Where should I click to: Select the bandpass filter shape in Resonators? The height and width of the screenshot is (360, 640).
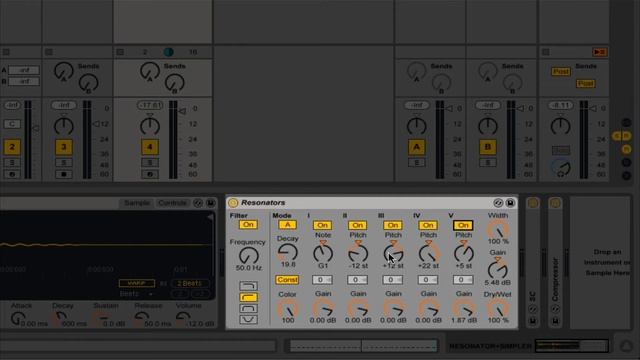click(248, 309)
